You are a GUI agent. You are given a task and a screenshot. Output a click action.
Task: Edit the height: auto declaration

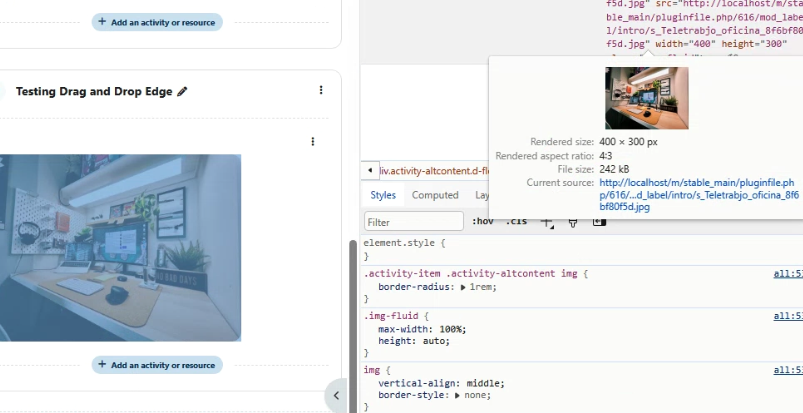[x=414, y=341]
